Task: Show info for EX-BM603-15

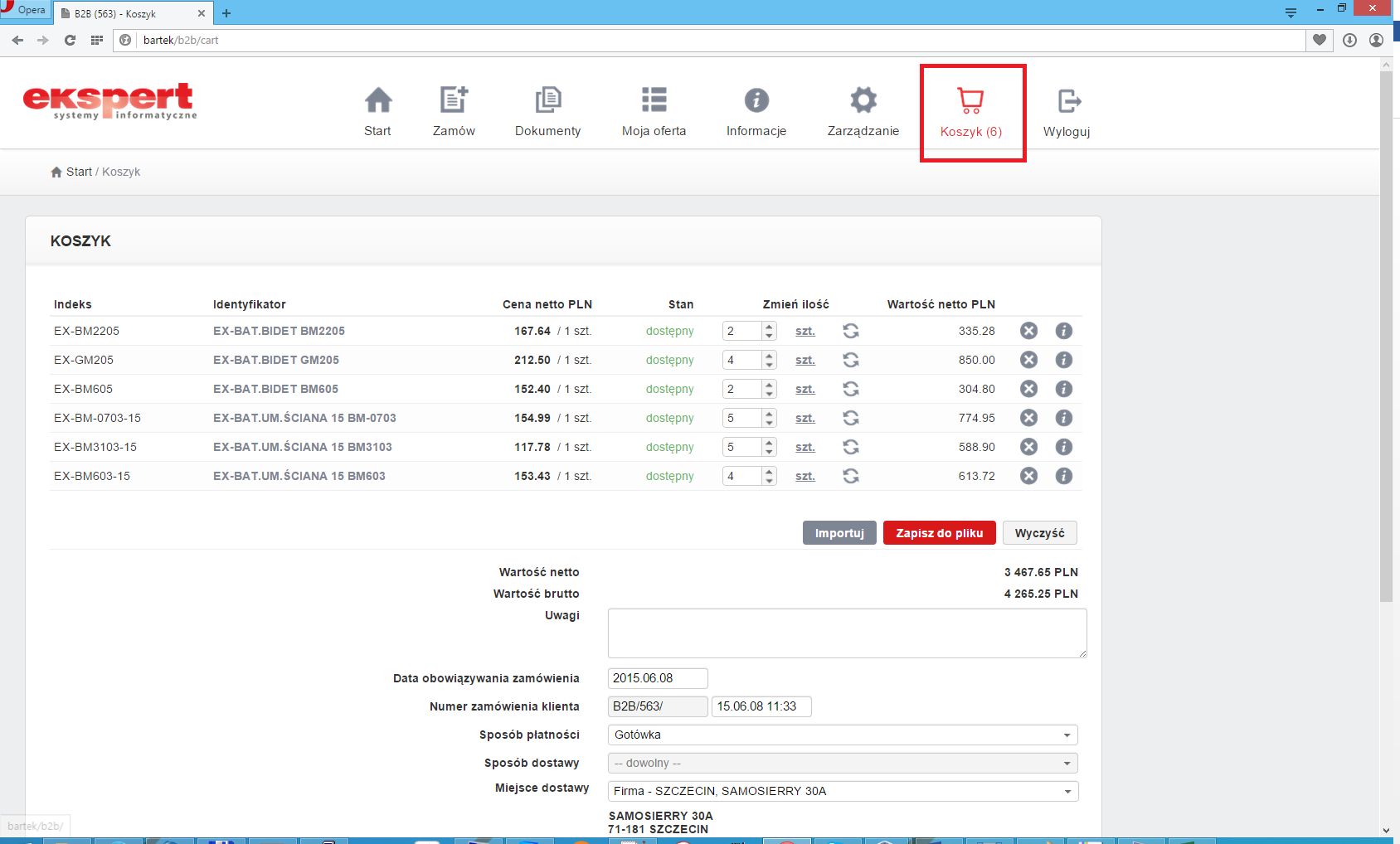Action: [1064, 476]
